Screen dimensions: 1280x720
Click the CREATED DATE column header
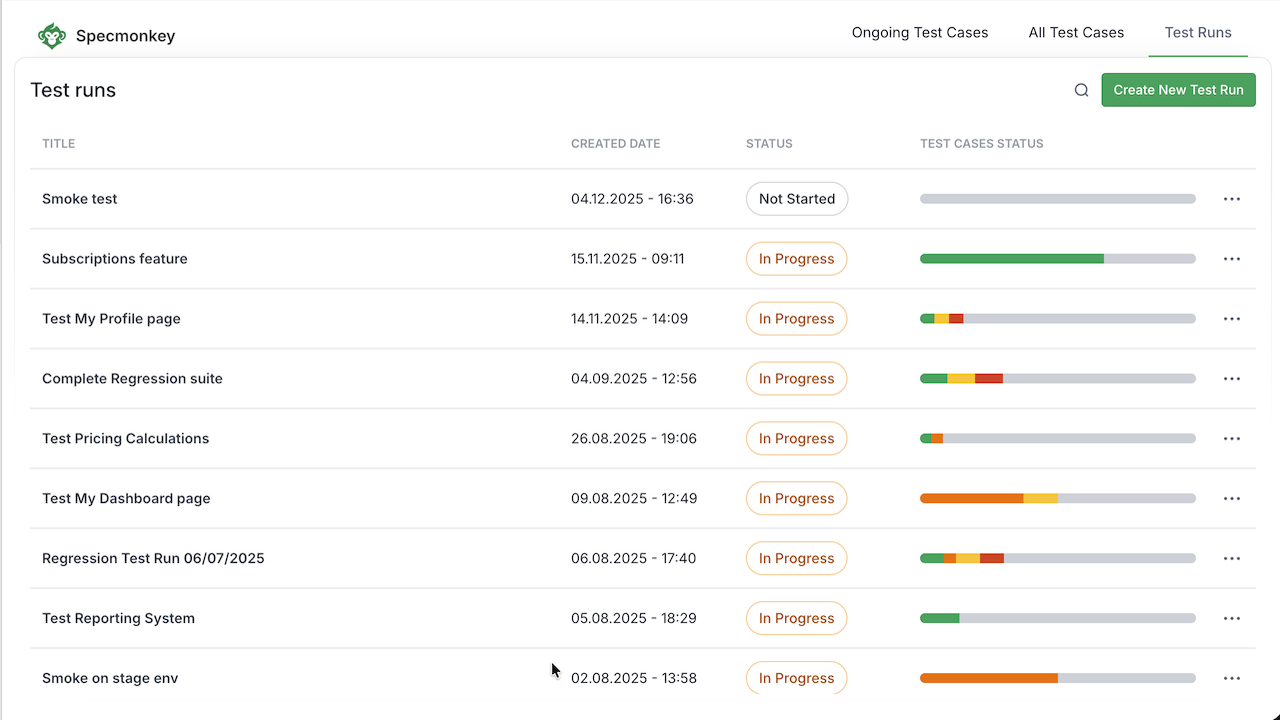[x=616, y=144]
